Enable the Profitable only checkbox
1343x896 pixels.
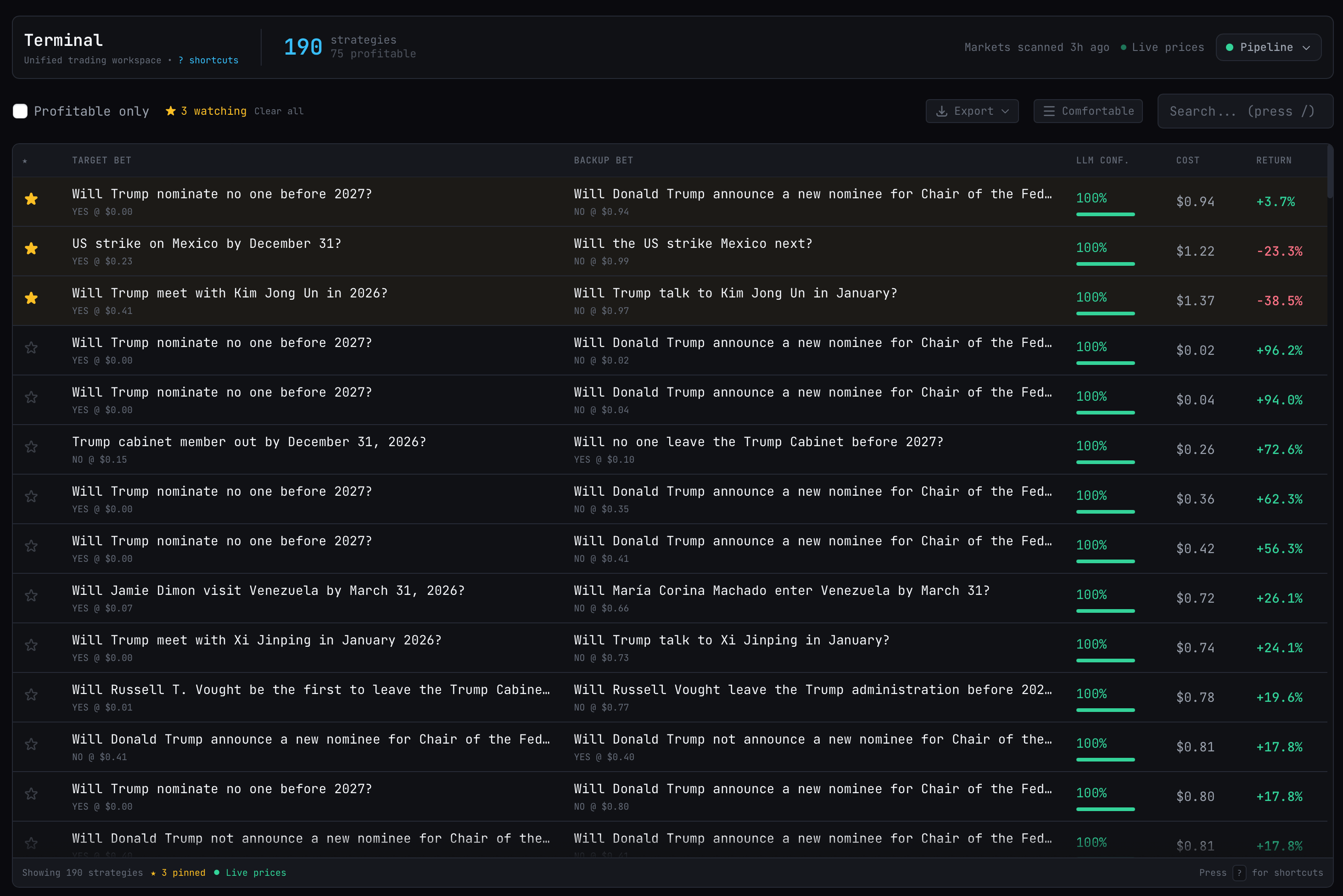(20, 112)
